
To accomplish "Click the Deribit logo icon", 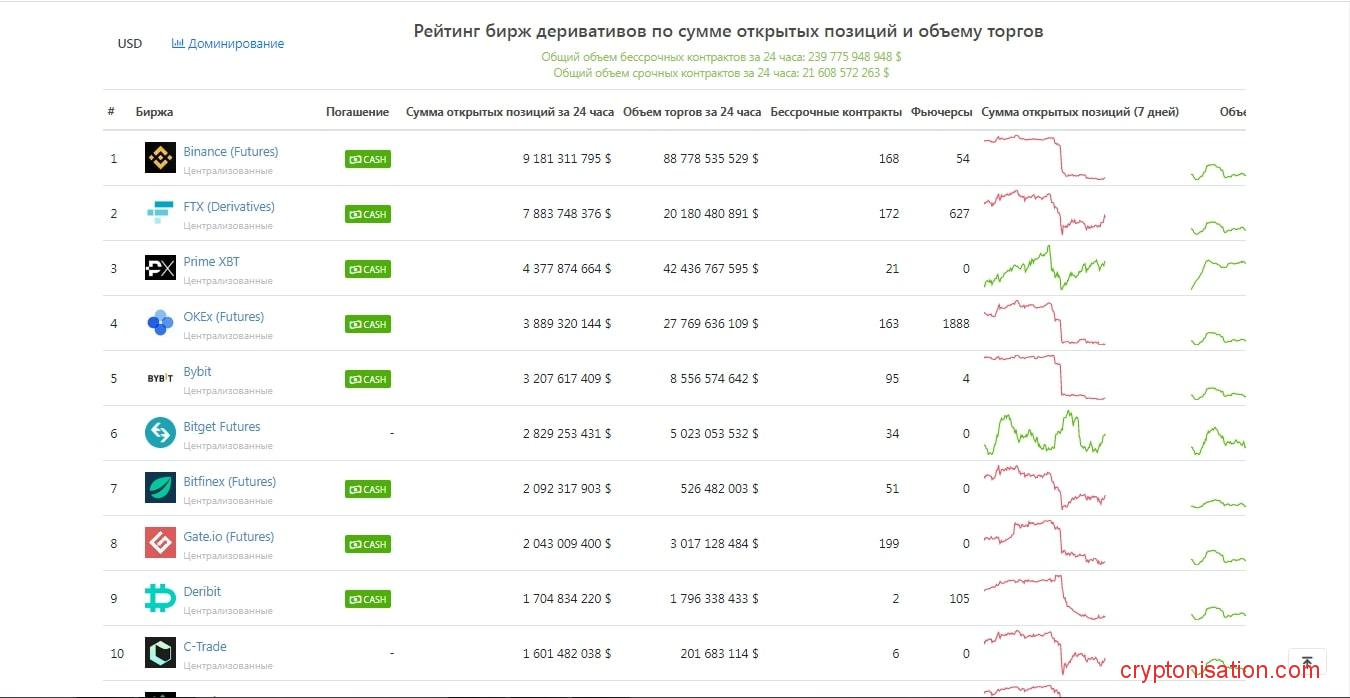I will pyautogui.click(x=160, y=598).
